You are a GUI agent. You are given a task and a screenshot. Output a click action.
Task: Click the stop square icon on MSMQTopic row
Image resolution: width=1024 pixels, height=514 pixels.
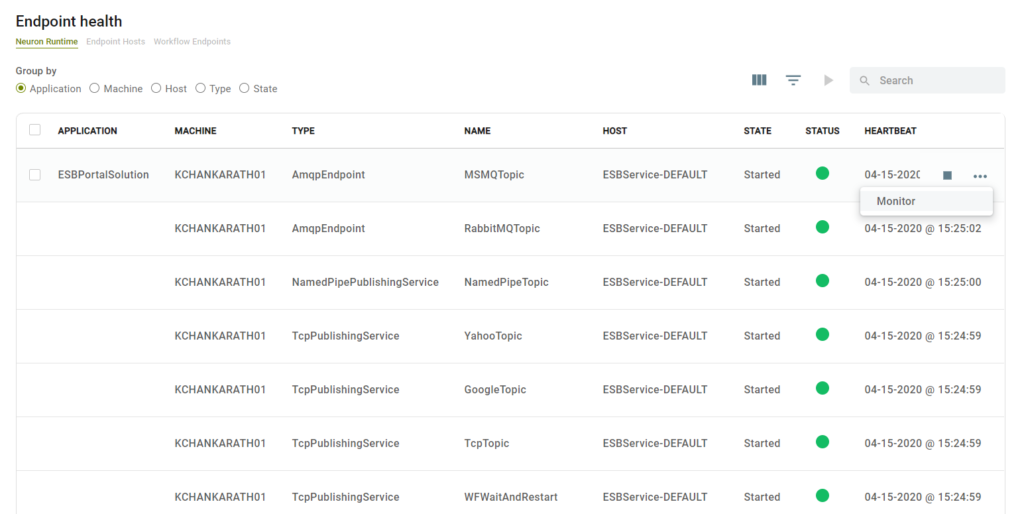(x=947, y=175)
